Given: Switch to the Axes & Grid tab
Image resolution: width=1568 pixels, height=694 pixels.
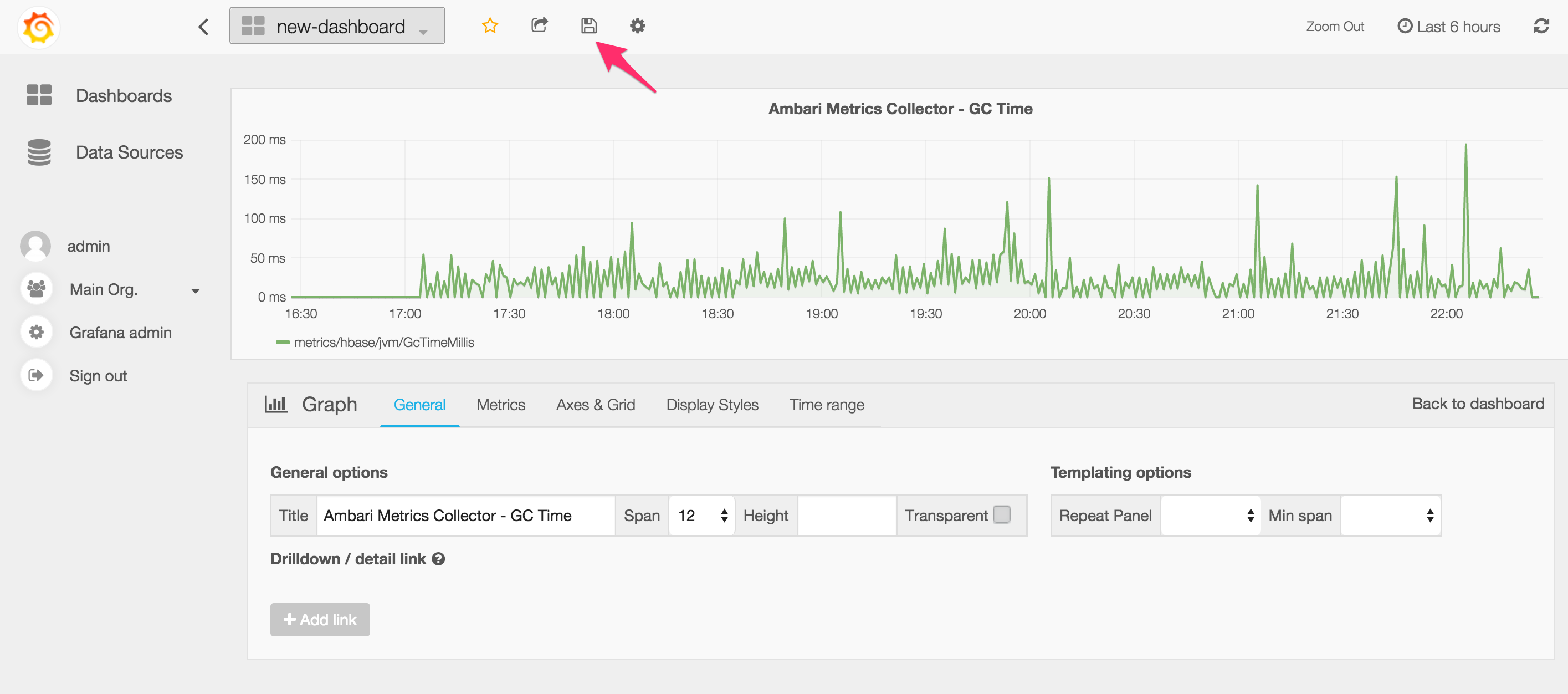Looking at the screenshot, I should [x=595, y=405].
